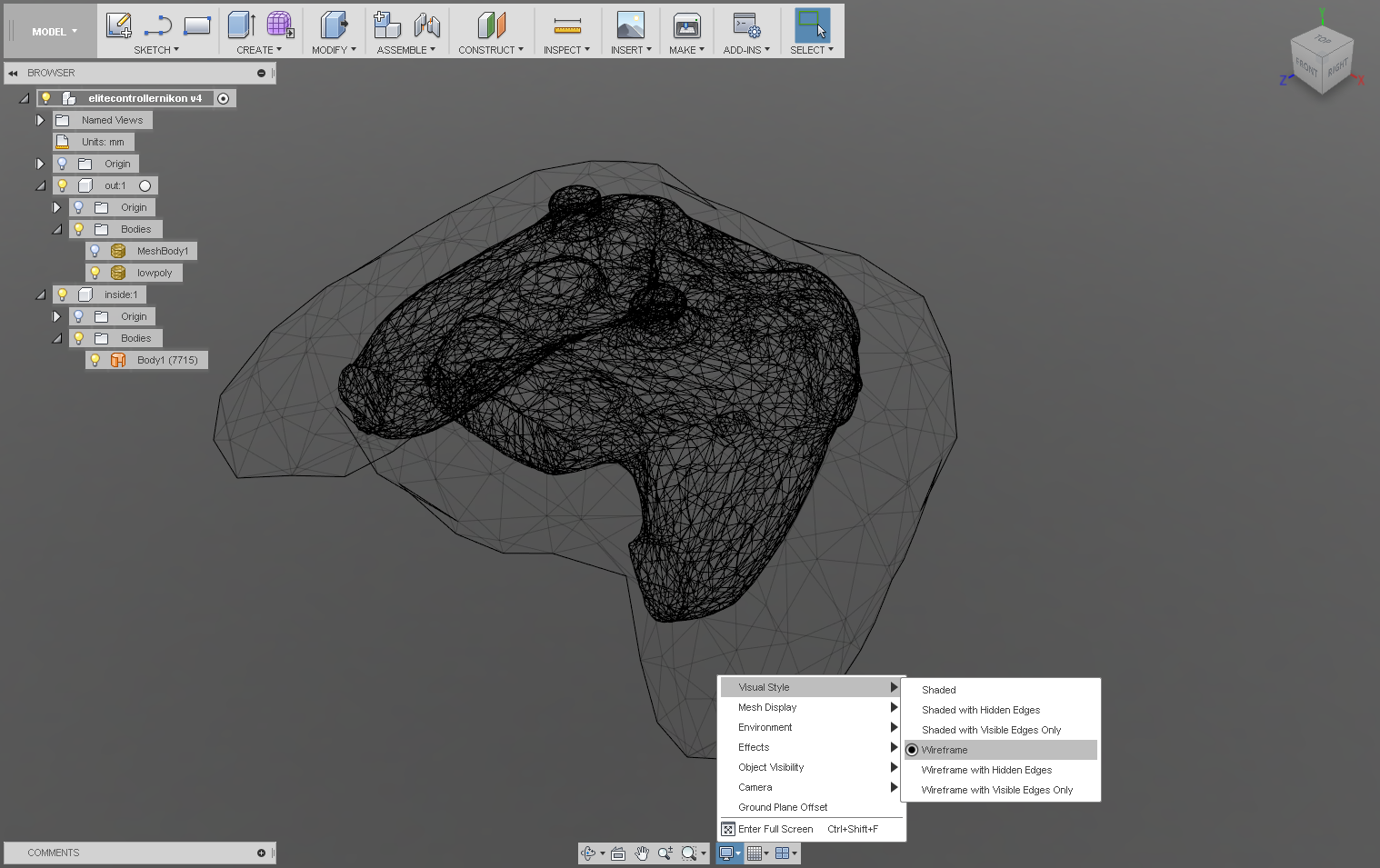
Task: Choose Shaded visual style
Action: pyautogui.click(x=1001, y=690)
